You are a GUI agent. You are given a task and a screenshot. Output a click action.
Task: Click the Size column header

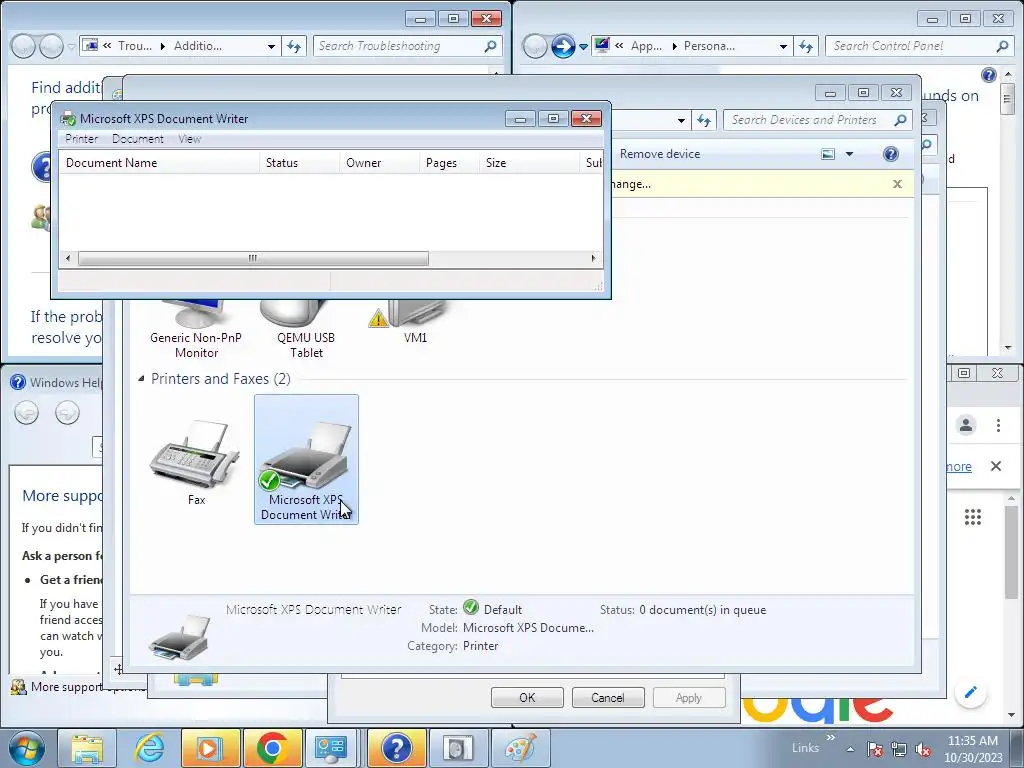click(x=529, y=163)
